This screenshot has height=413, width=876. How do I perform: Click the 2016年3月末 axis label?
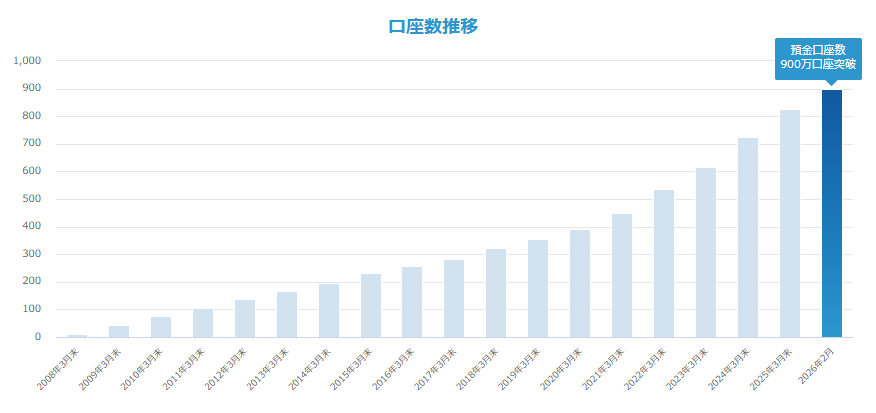tap(394, 369)
